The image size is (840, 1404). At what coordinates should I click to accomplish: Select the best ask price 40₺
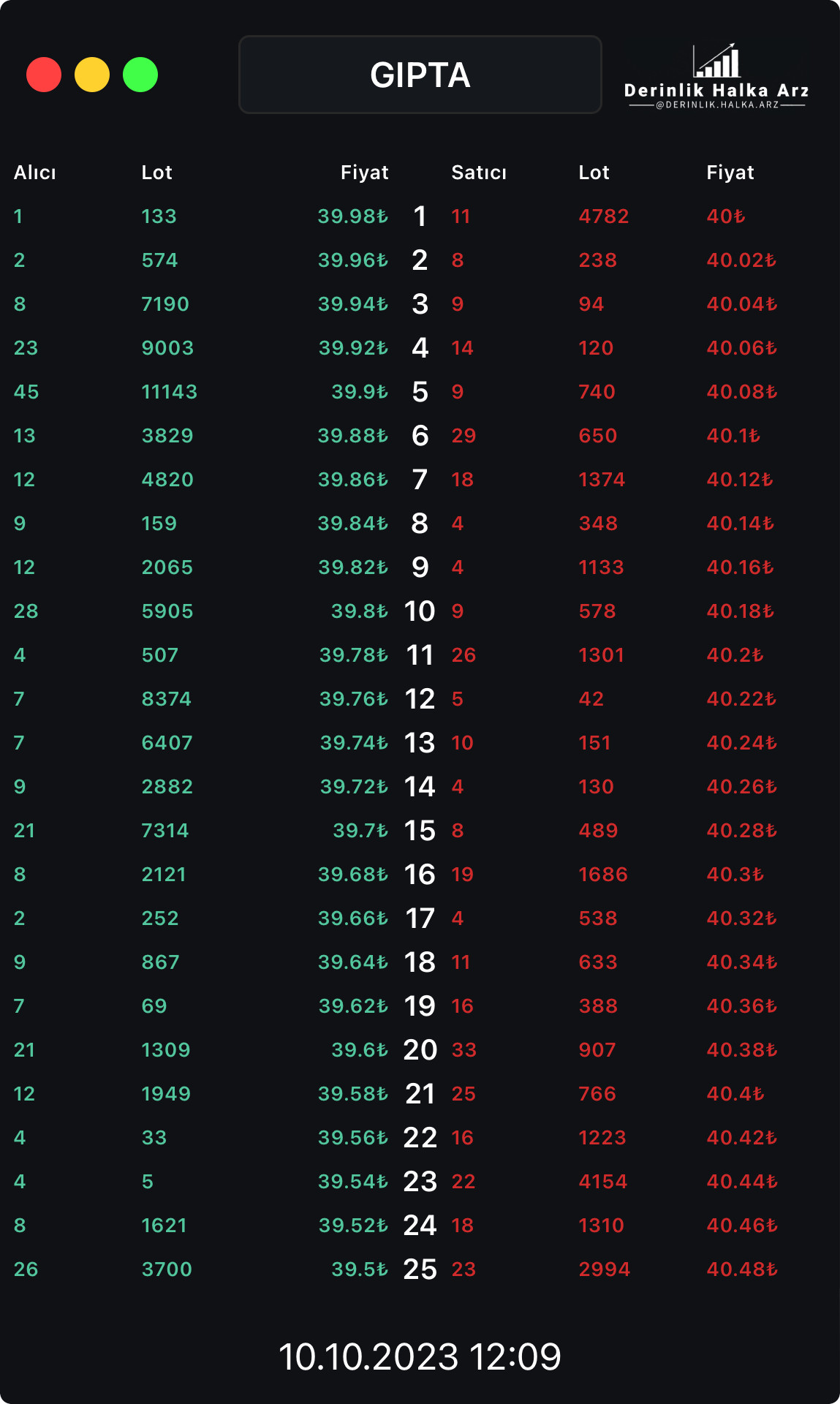(x=726, y=216)
